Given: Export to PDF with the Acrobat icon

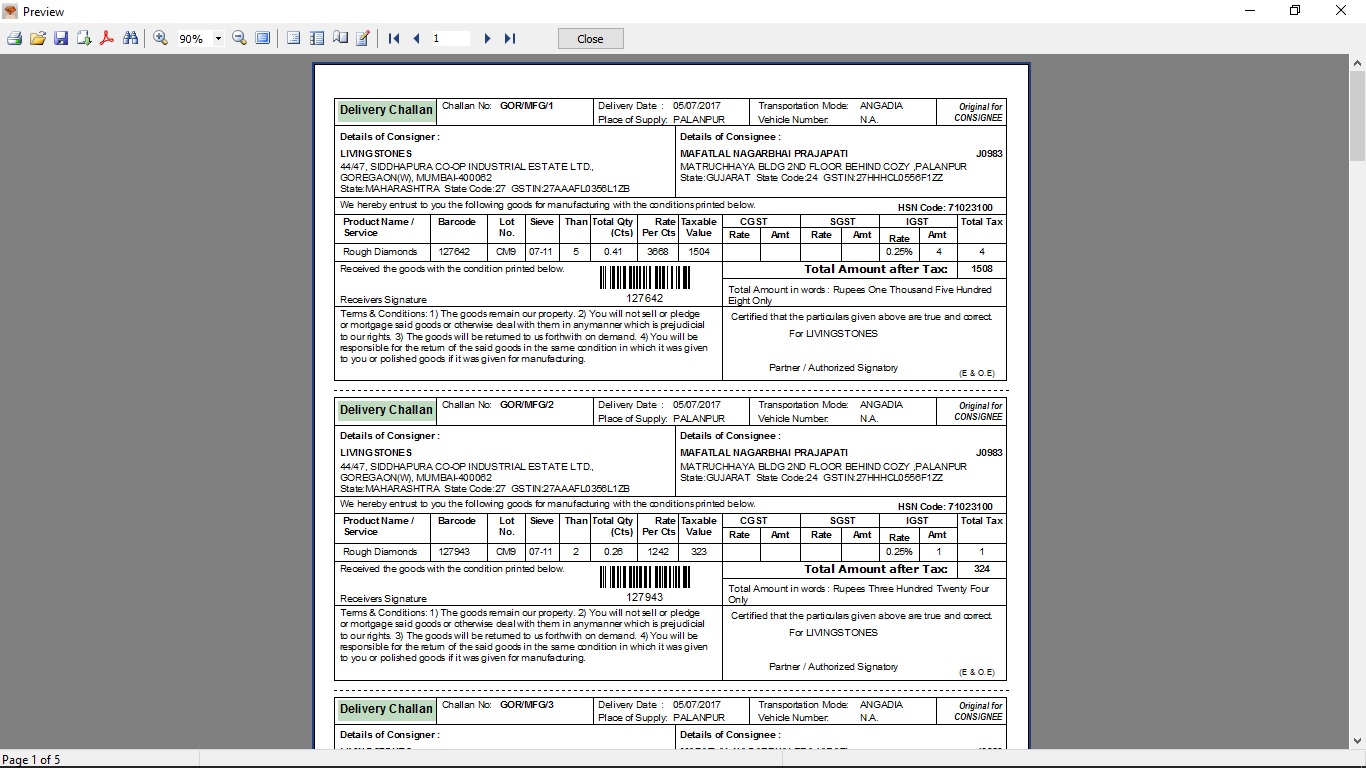Looking at the screenshot, I should coord(107,38).
